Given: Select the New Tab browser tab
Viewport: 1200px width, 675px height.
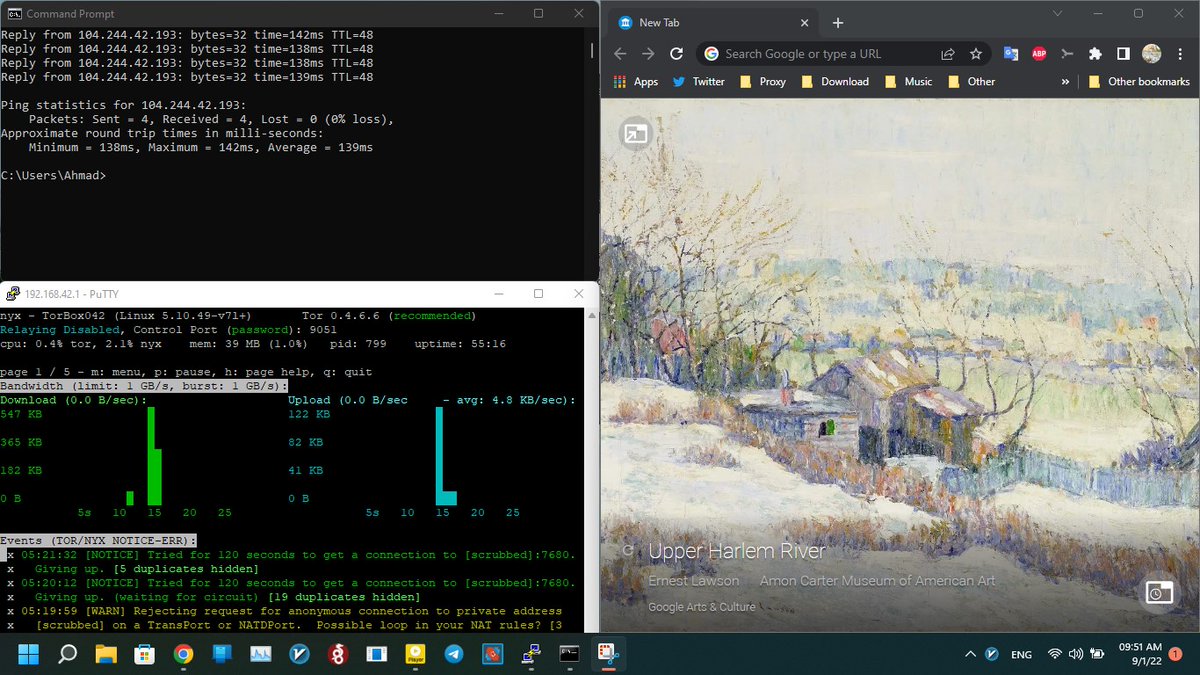Looking at the screenshot, I should 700,21.
